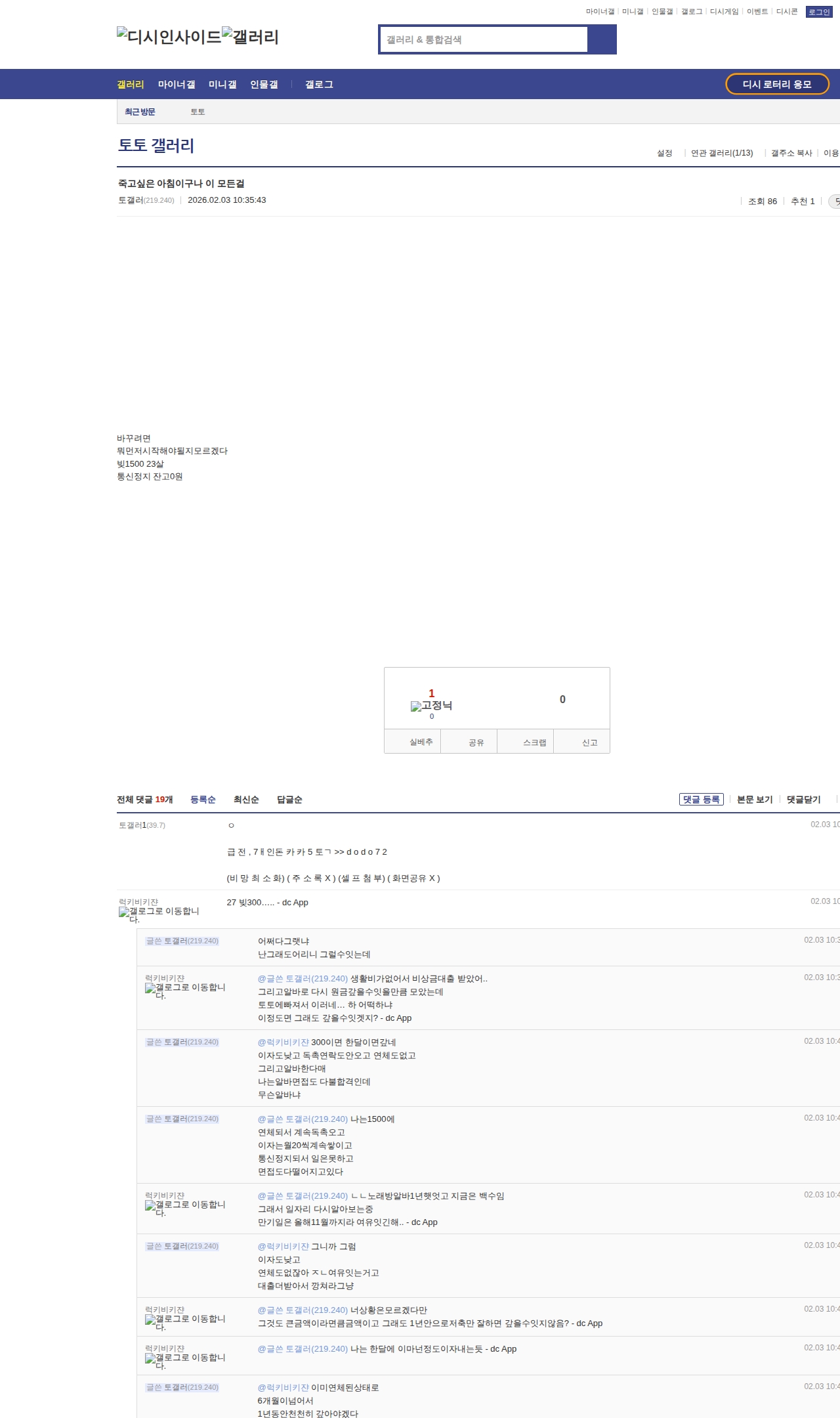Click the 스크랩 button under the post
This screenshot has height=1418, width=840.
tap(534, 742)
